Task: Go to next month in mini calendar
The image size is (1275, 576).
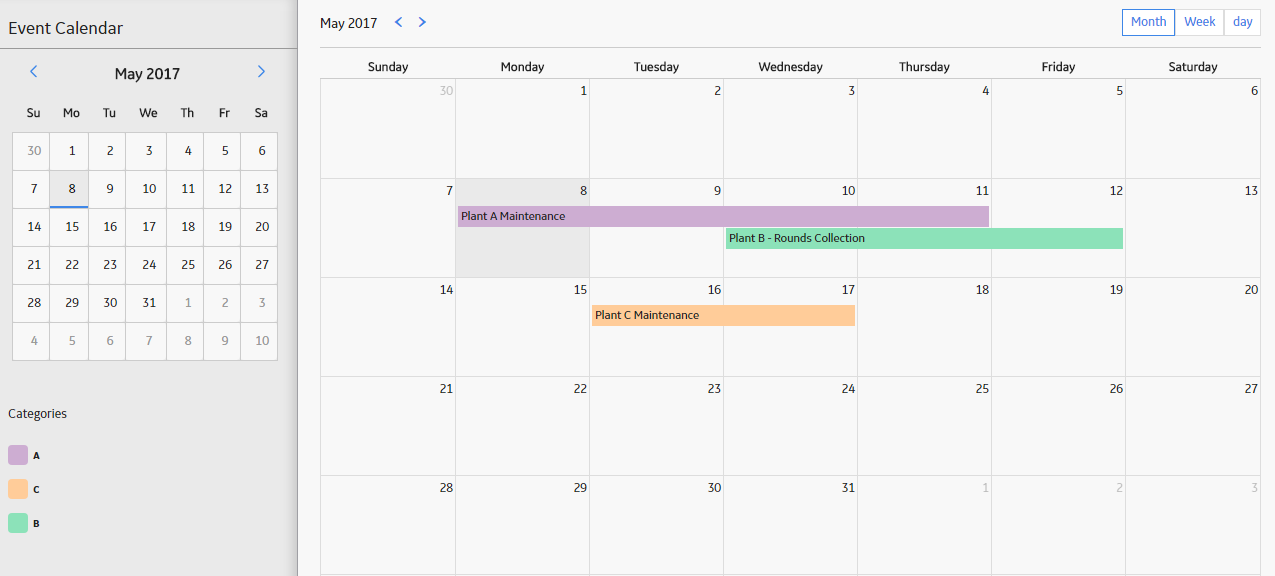Action: click(x=261, y=72)
